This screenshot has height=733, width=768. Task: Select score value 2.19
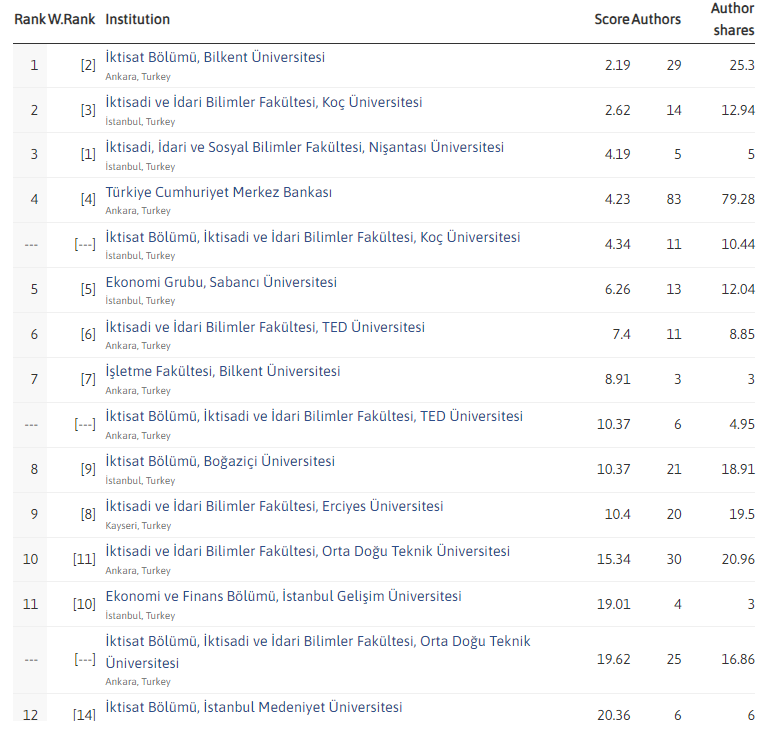tap(617, 66)
